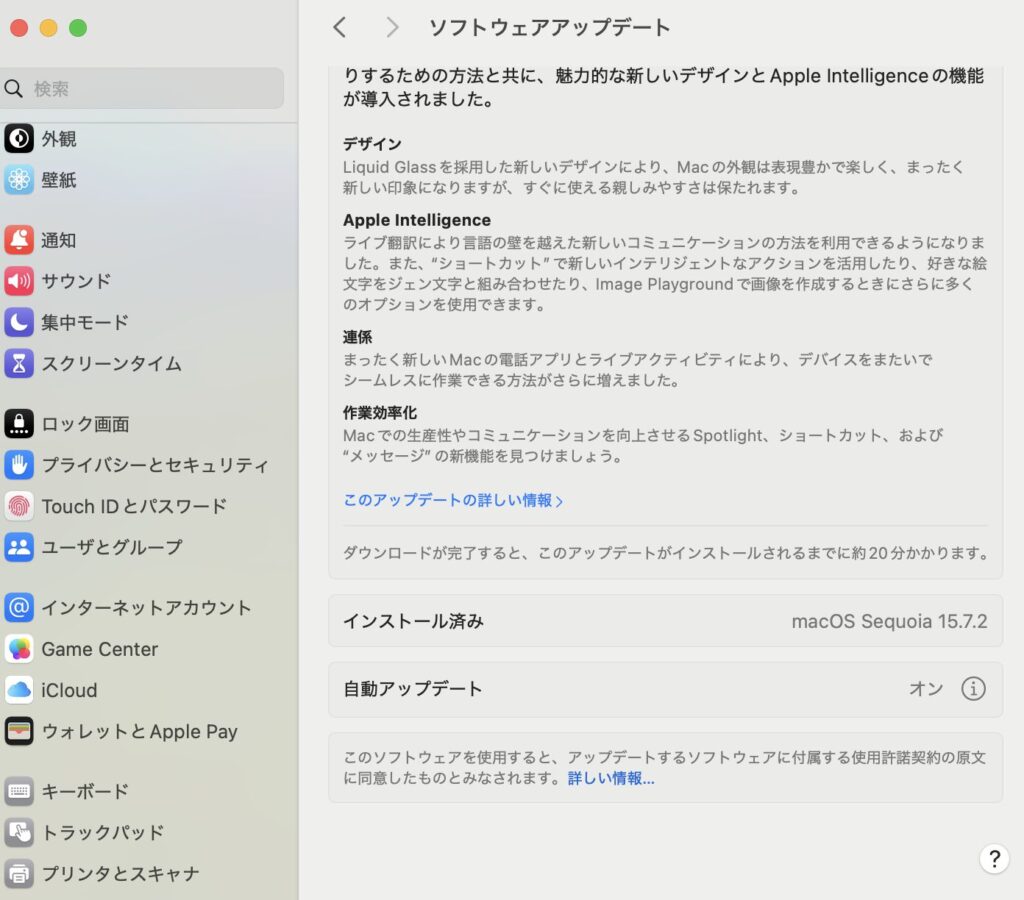Open 自動アップデート info button
The image size is (1024, 900).
973,689
